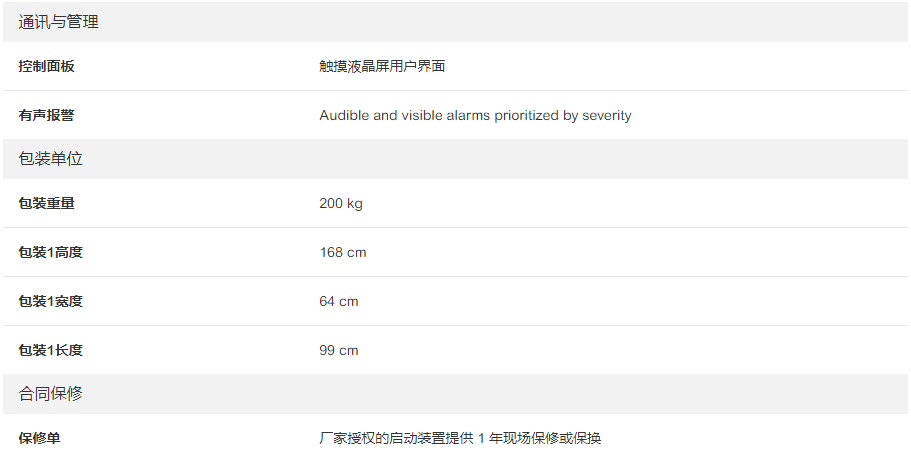Click the 99 cm length value

[x=339, y=351]
